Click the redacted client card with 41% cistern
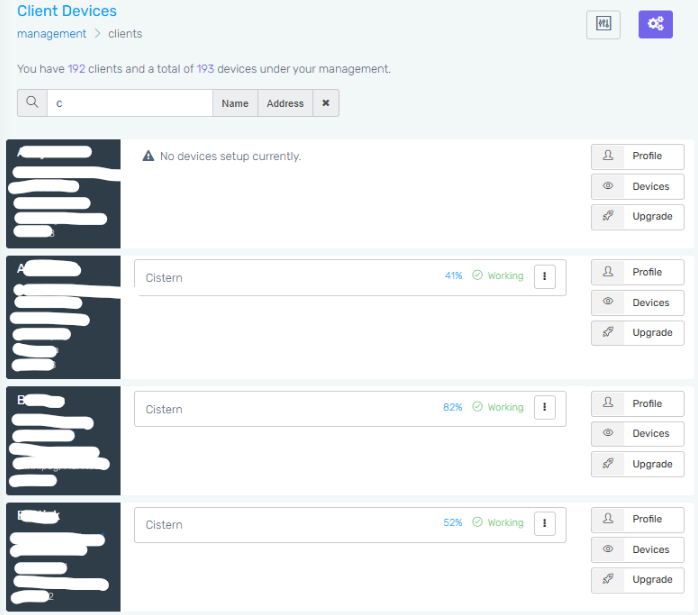Screen dimensions: 698x615 (x=63, y=317)
